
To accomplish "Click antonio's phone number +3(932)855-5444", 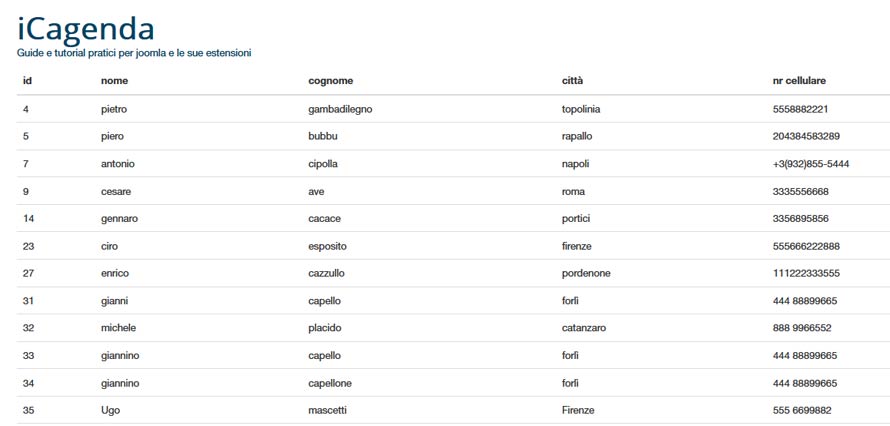I will [811, 164].
